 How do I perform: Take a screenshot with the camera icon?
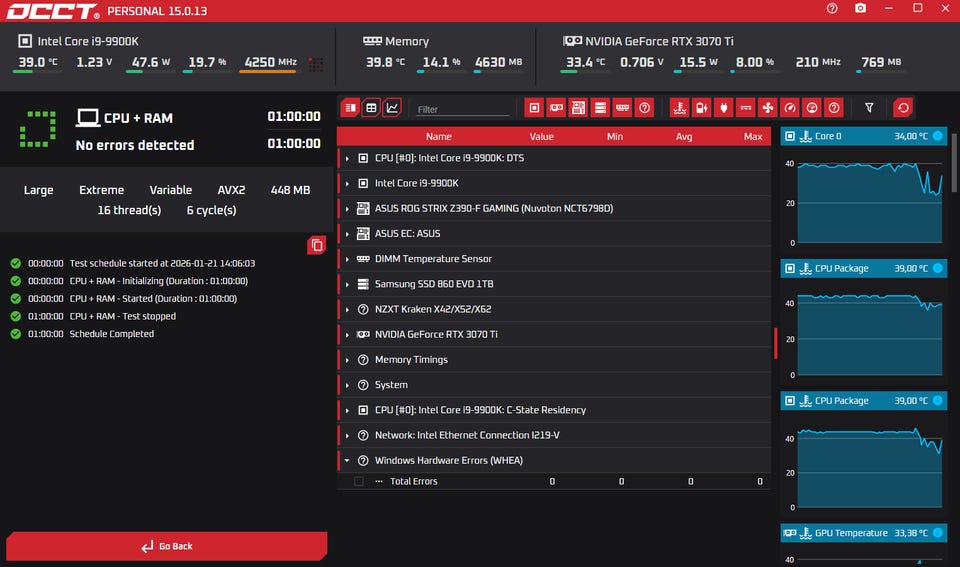(x=860, y=8)
